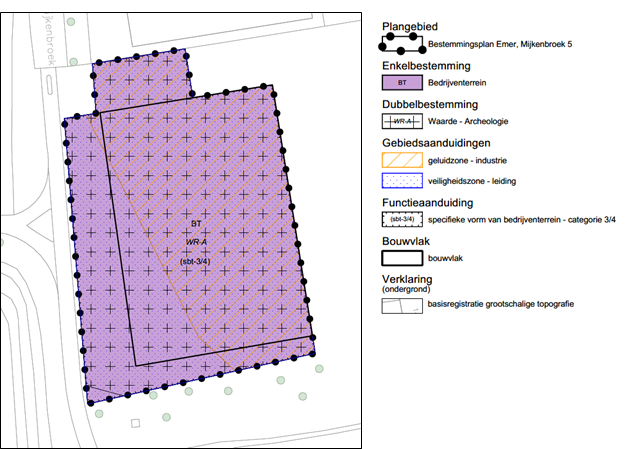
Task: Click the small square symbol below the plan area
Action: pos(135,423)
